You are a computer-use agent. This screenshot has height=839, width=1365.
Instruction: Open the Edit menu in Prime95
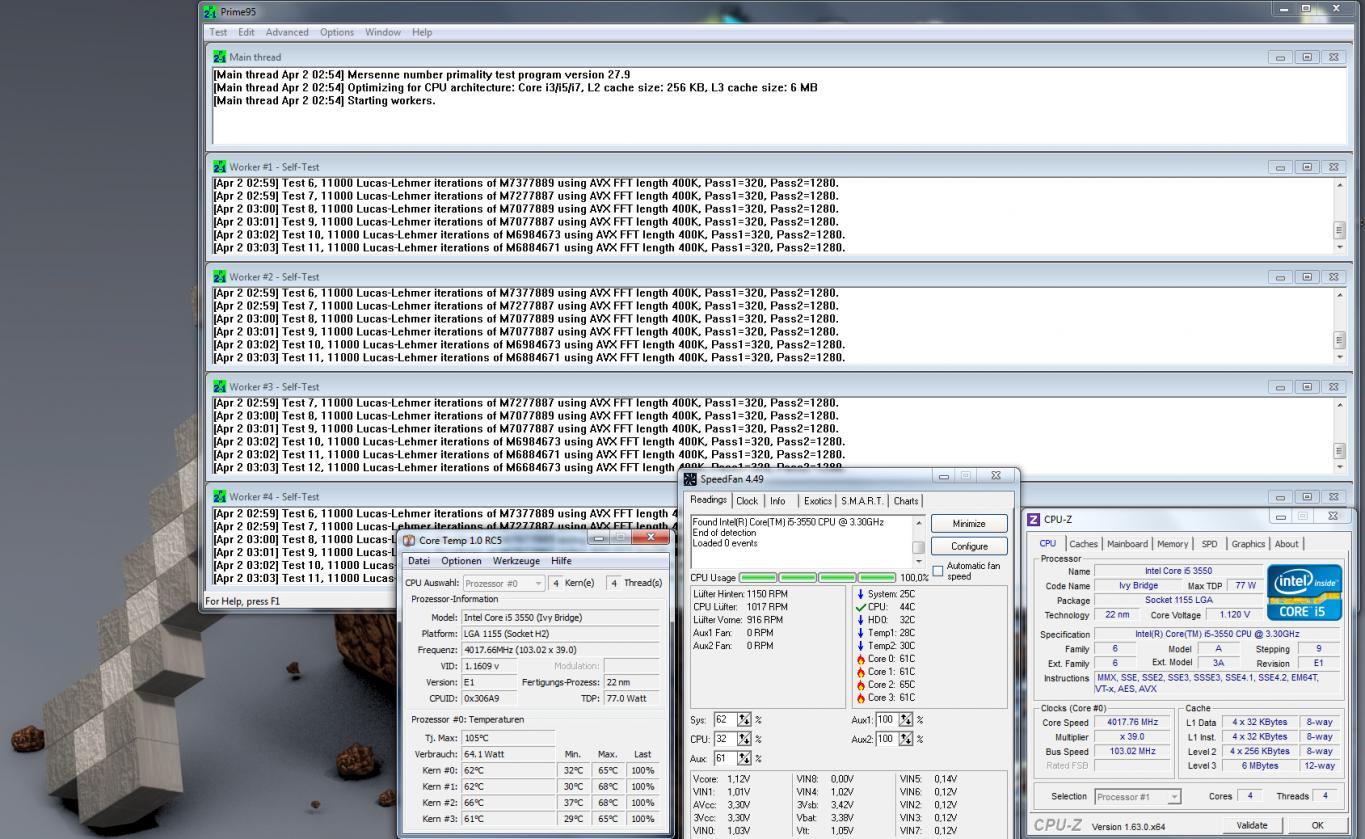(246, 32)
